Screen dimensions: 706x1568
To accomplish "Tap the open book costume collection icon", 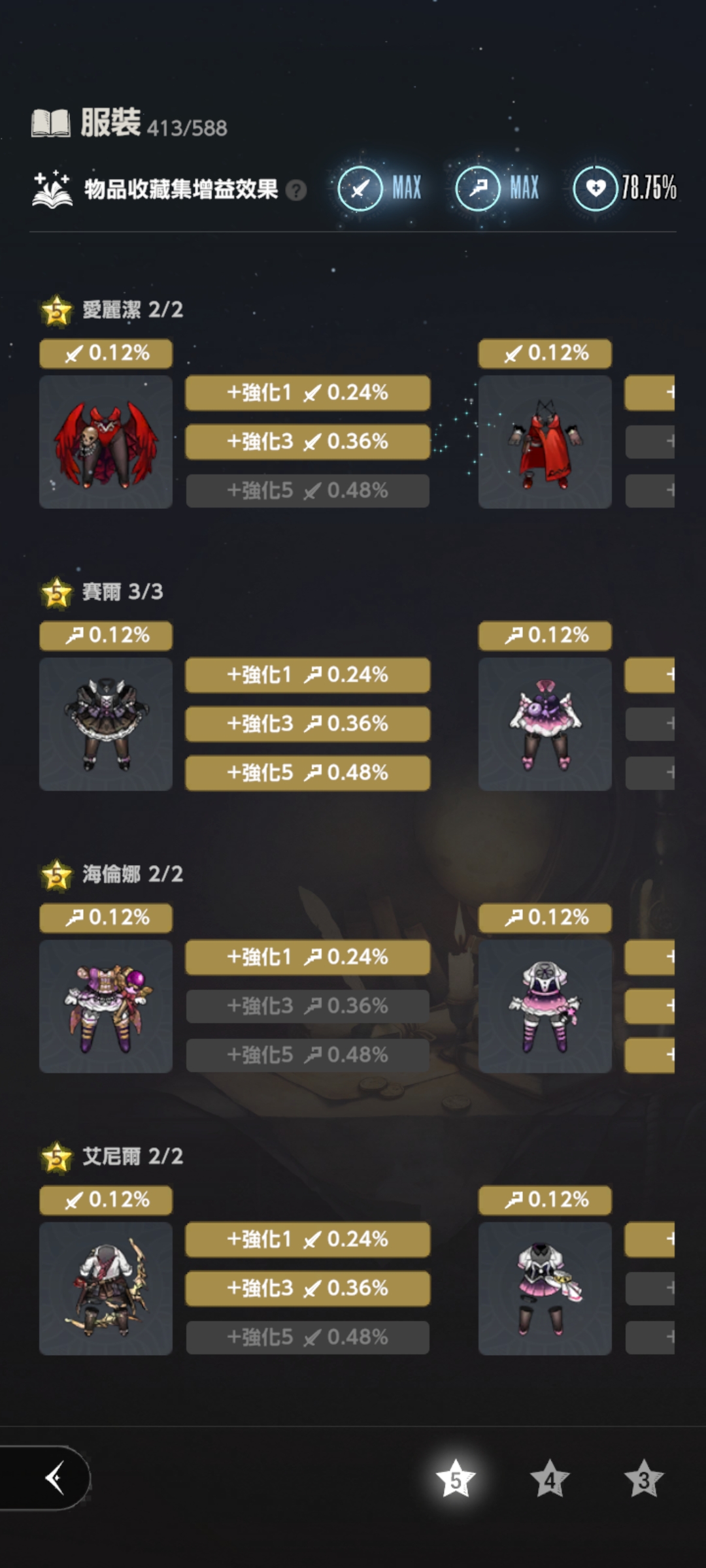I will 51,123.
